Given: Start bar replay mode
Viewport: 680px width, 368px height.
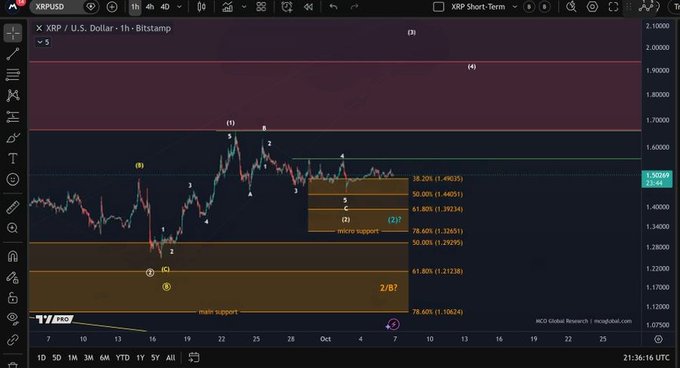Looking at the screenshot, I should pos(308,7).
